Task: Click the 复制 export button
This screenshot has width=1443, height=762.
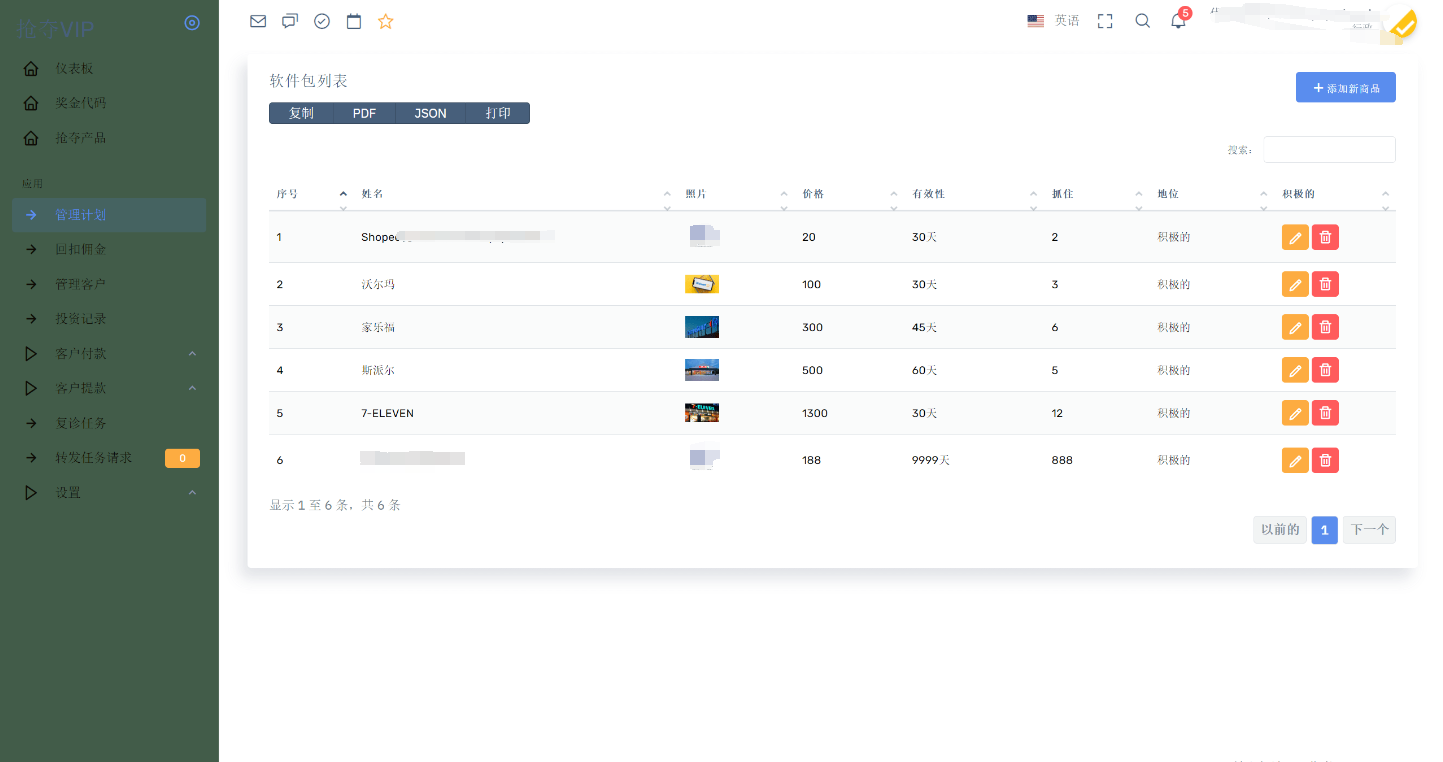Action: pos(301,113)
